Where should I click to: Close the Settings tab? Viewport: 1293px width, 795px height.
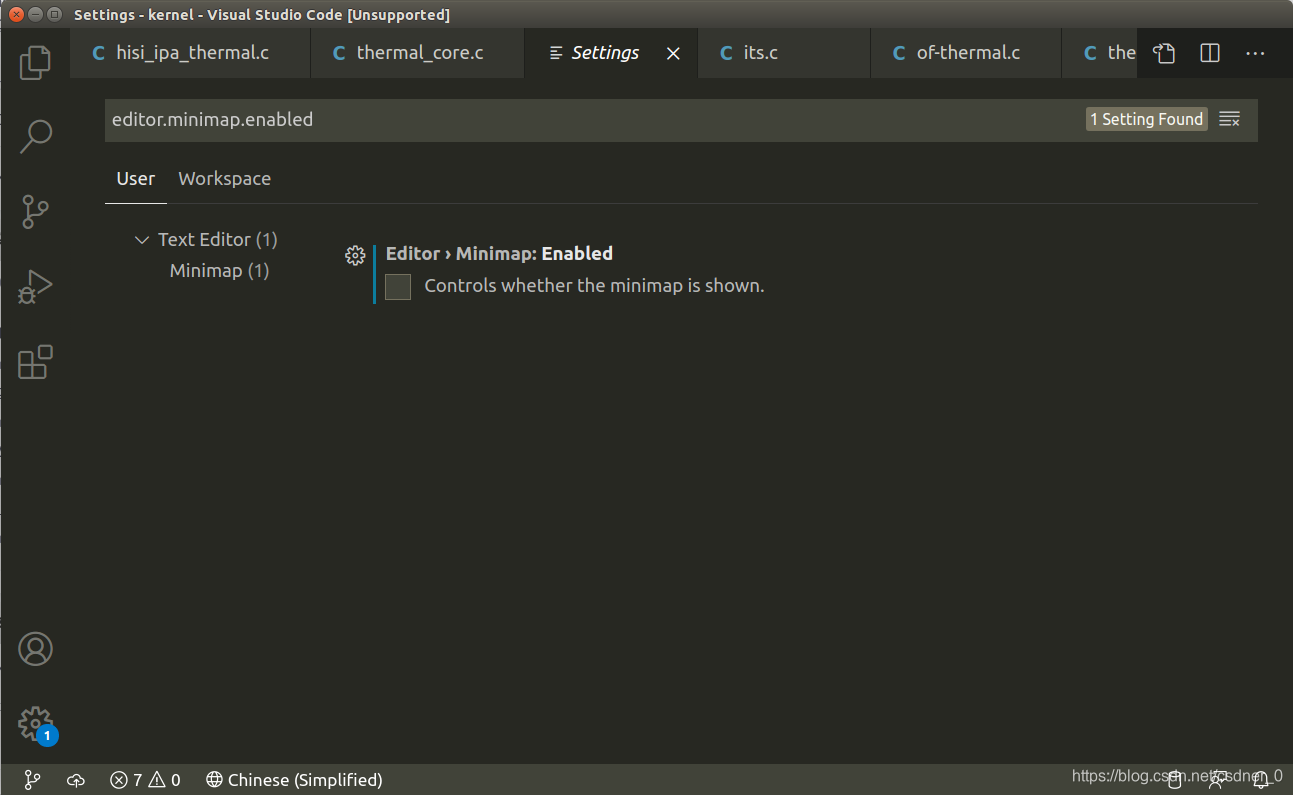[x=674, y=54]
